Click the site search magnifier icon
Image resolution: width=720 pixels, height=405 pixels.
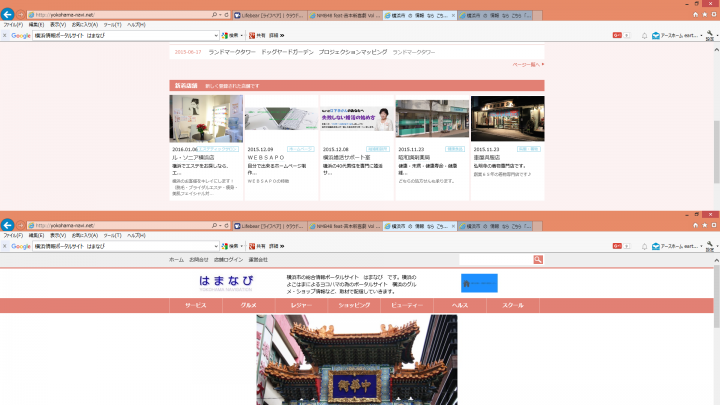[x=538, y=259]
